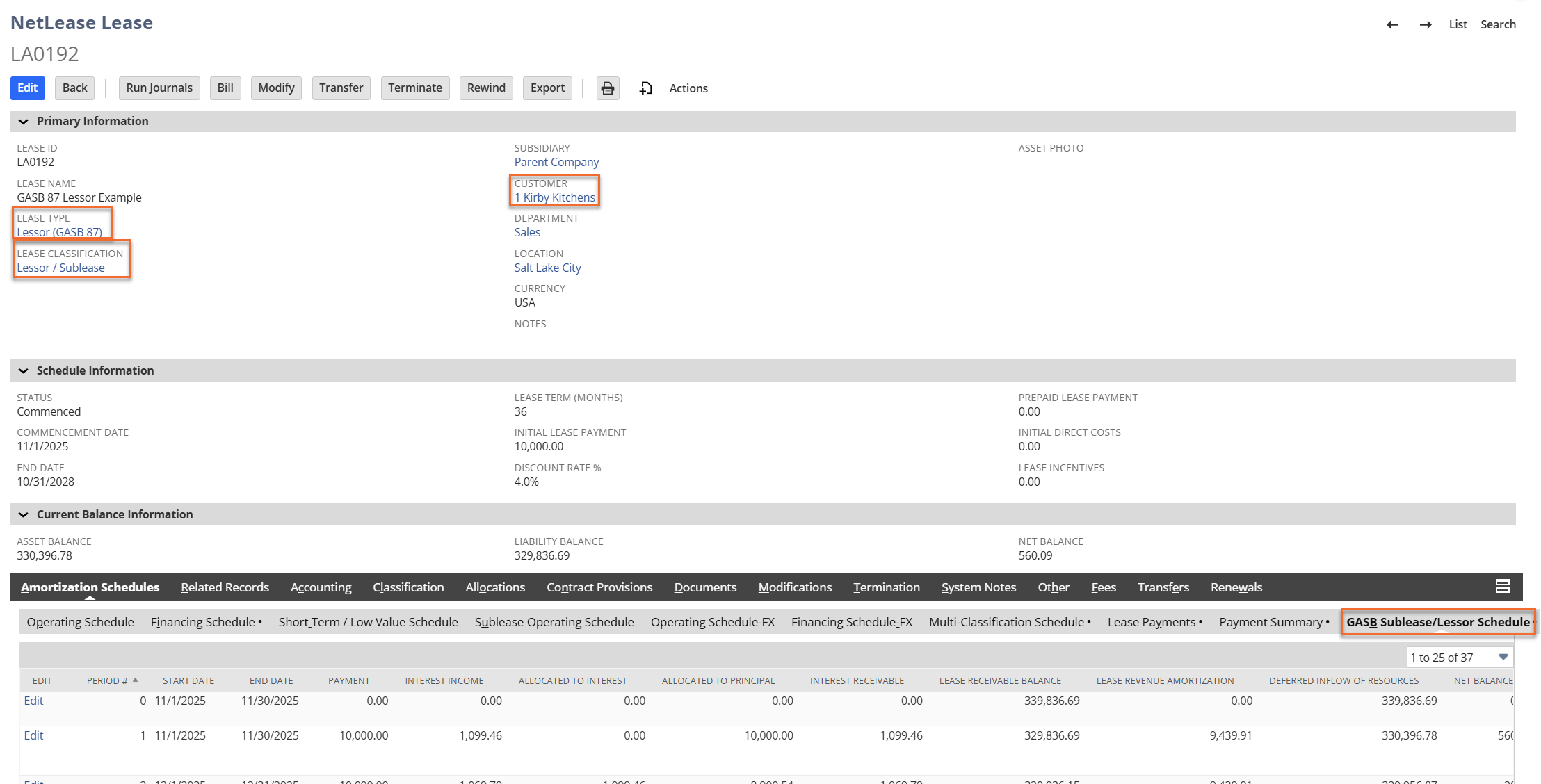1541x784 pixels.
Task: Click the print icon button
Action: (608, 88)
